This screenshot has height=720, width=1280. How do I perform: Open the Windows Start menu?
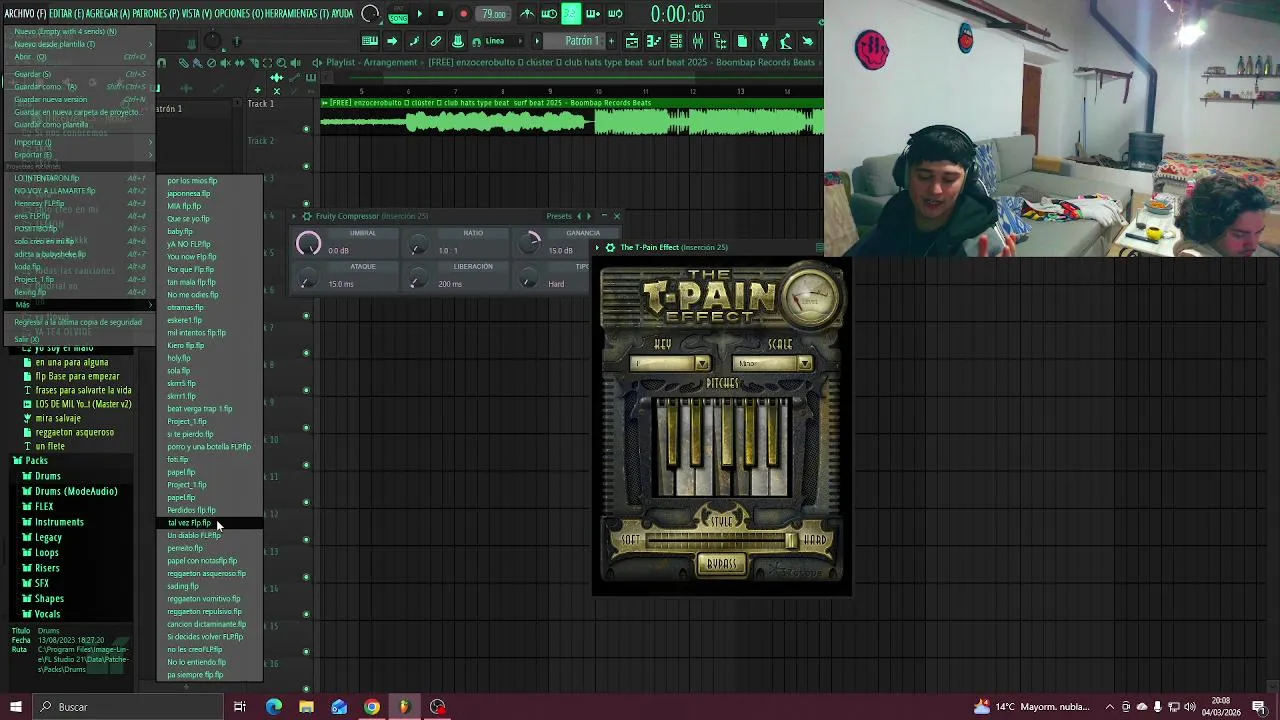tap(15, 707)
